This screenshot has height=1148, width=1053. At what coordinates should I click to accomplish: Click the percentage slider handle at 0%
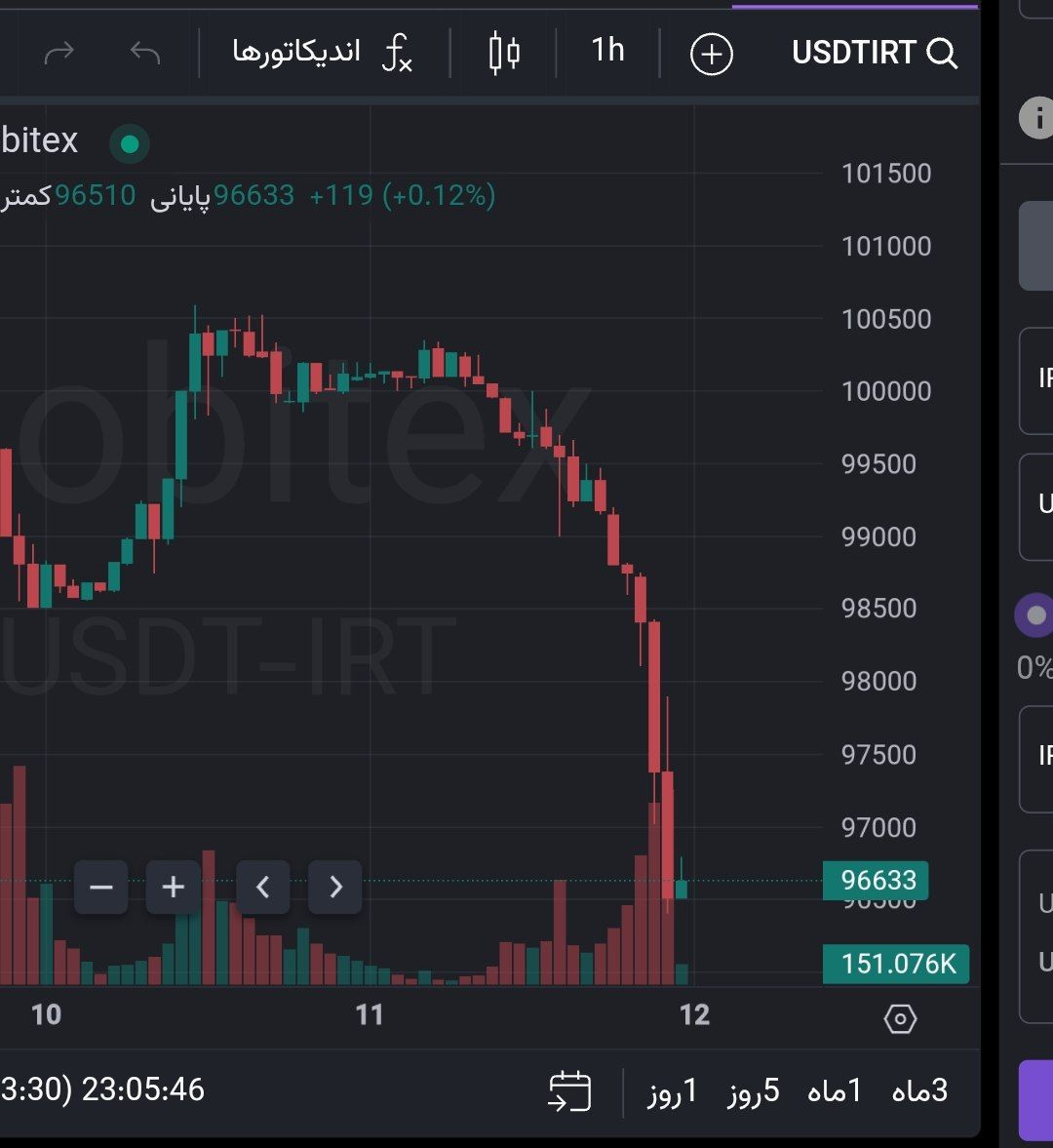[1034, 615]
